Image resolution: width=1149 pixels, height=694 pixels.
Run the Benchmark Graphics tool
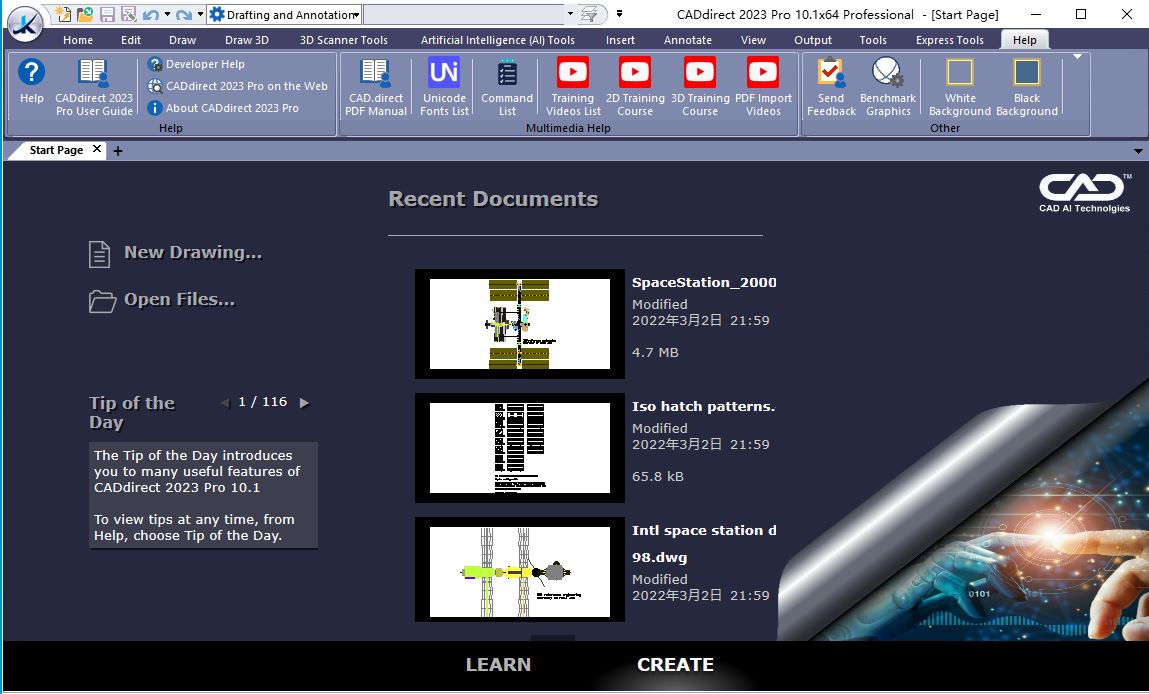(x=888, y=85)
